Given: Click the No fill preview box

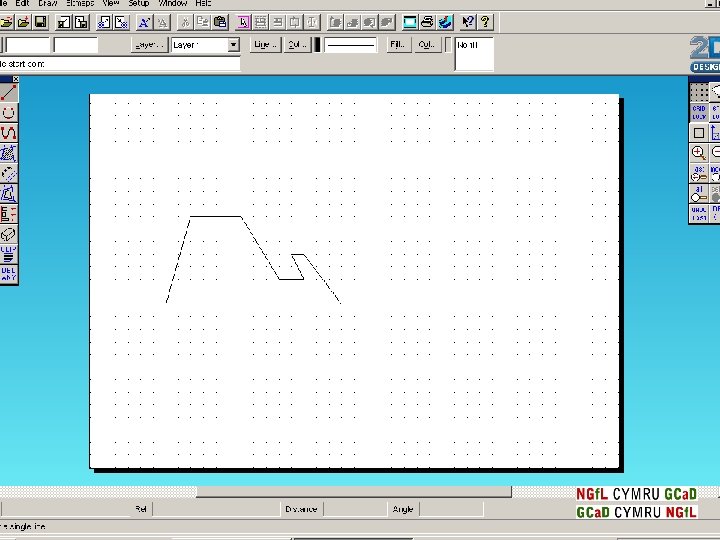Looking at the screenshot, I should (x=474, y=54).
